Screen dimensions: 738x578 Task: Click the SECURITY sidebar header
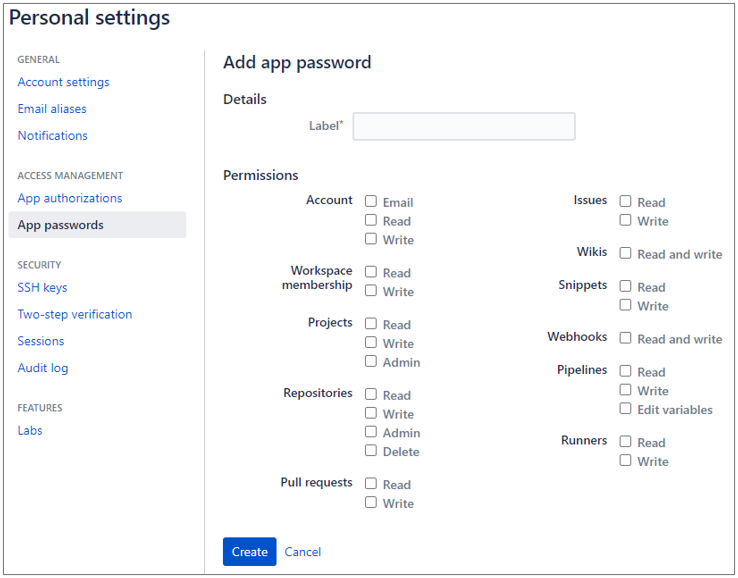pos(39,265)
